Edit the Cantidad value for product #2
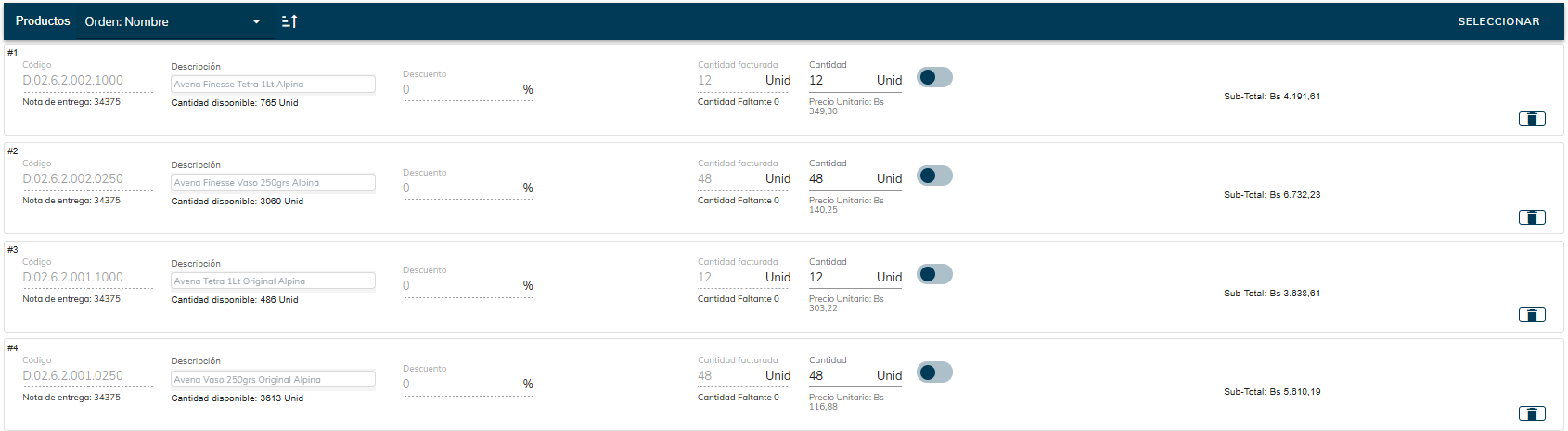Viewport: 1568px width, 431px height. coord(840,179)
